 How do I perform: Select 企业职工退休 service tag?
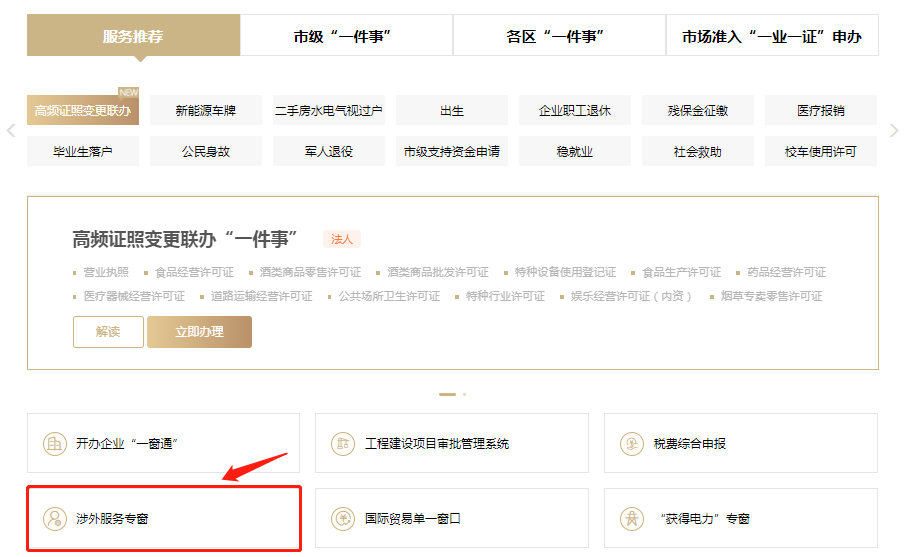coord(574,110)
